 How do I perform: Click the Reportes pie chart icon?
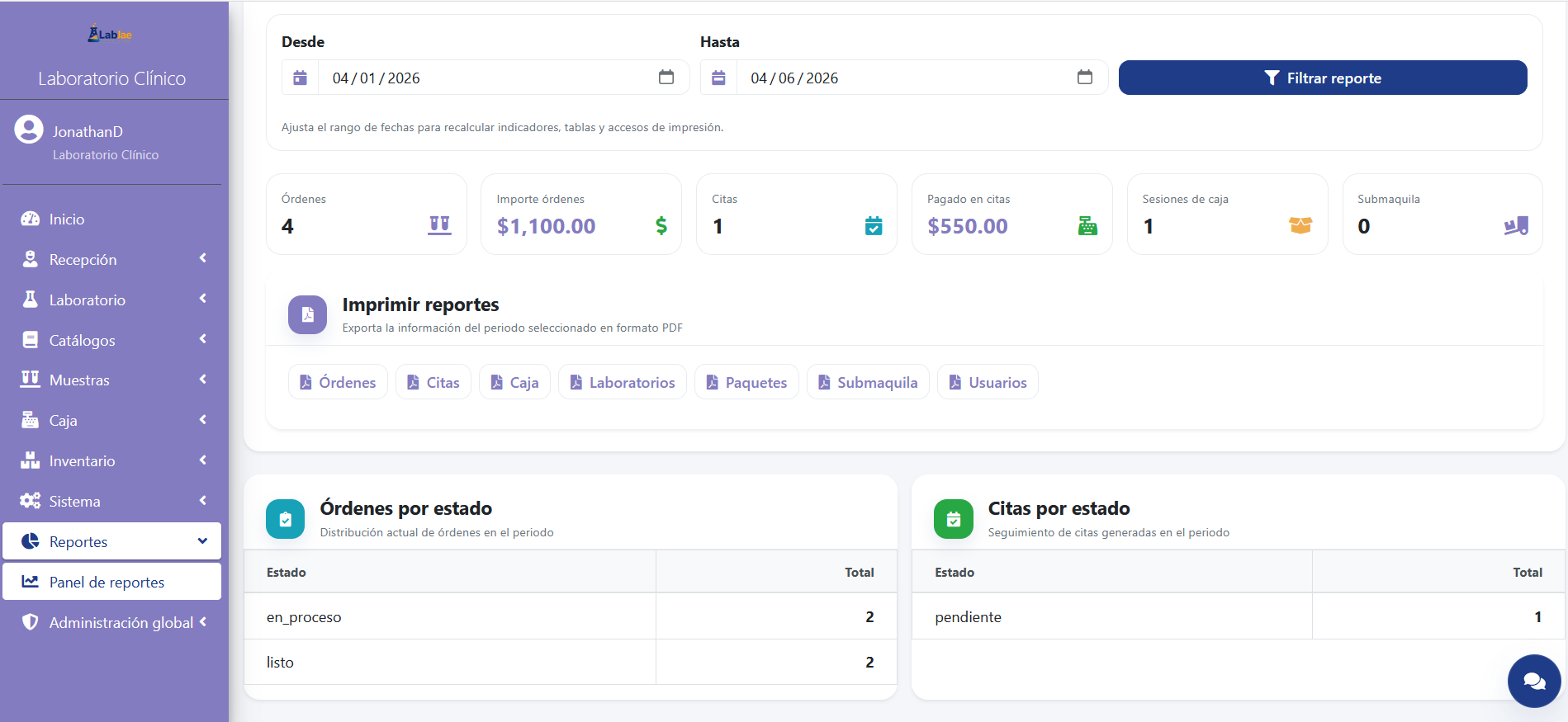[31, 541]
